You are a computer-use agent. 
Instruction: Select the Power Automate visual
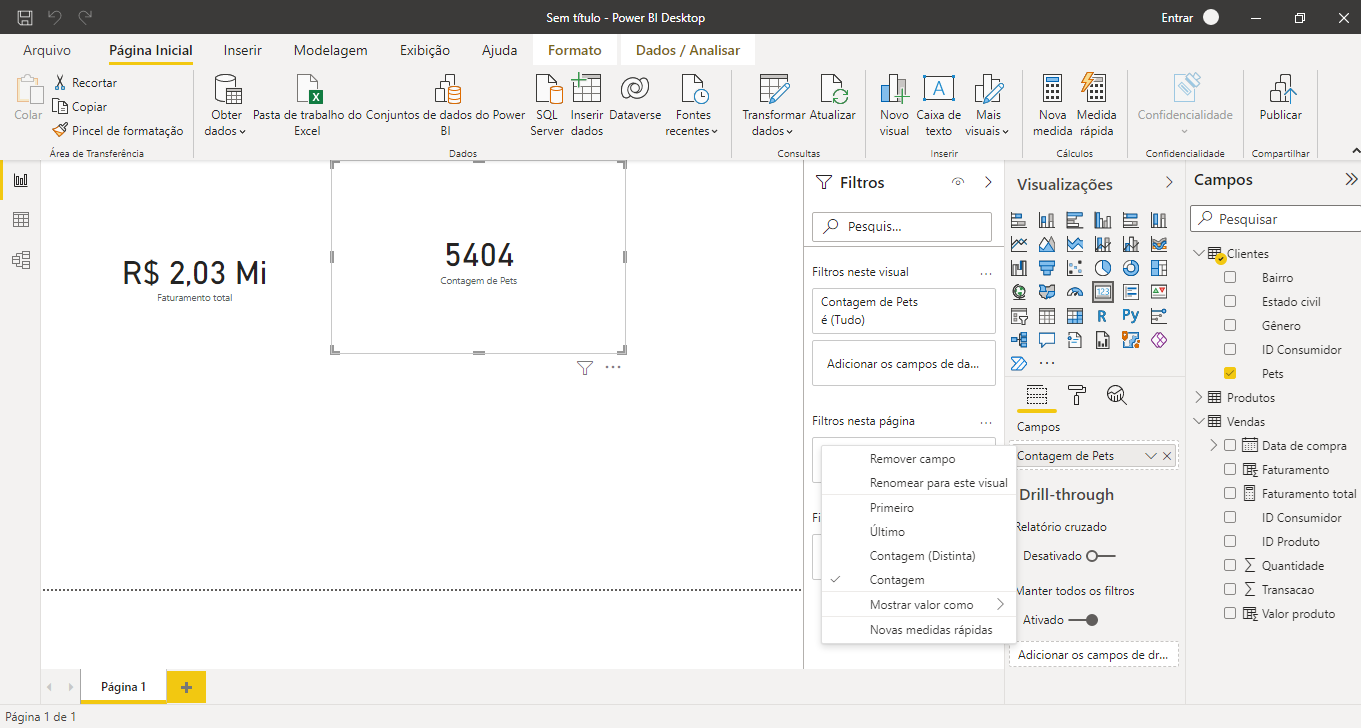(x=1019, y=363)
